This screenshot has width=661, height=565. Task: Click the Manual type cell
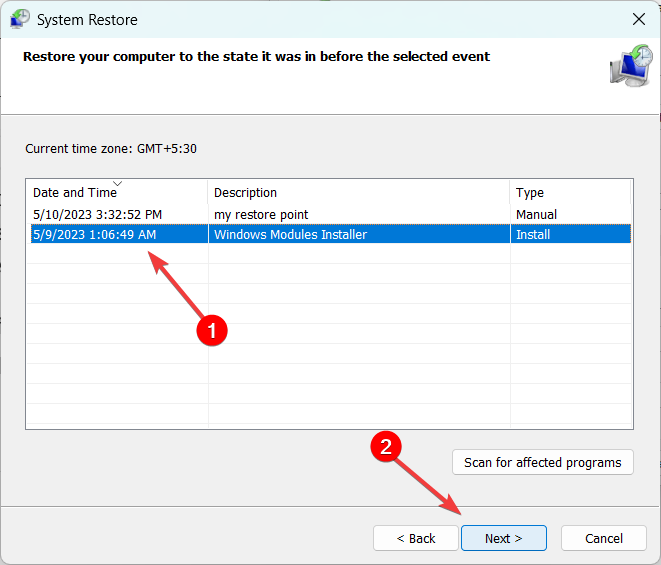click(536, 214)
